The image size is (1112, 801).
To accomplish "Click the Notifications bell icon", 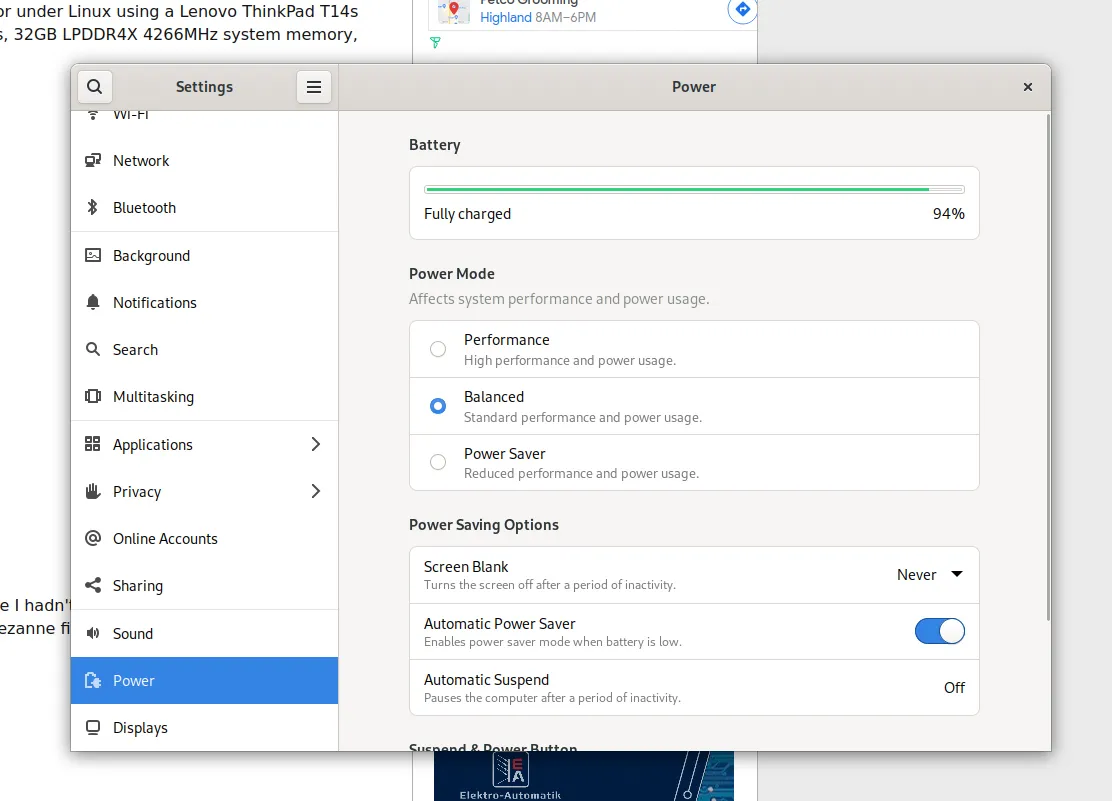I will tap(93, 302).
